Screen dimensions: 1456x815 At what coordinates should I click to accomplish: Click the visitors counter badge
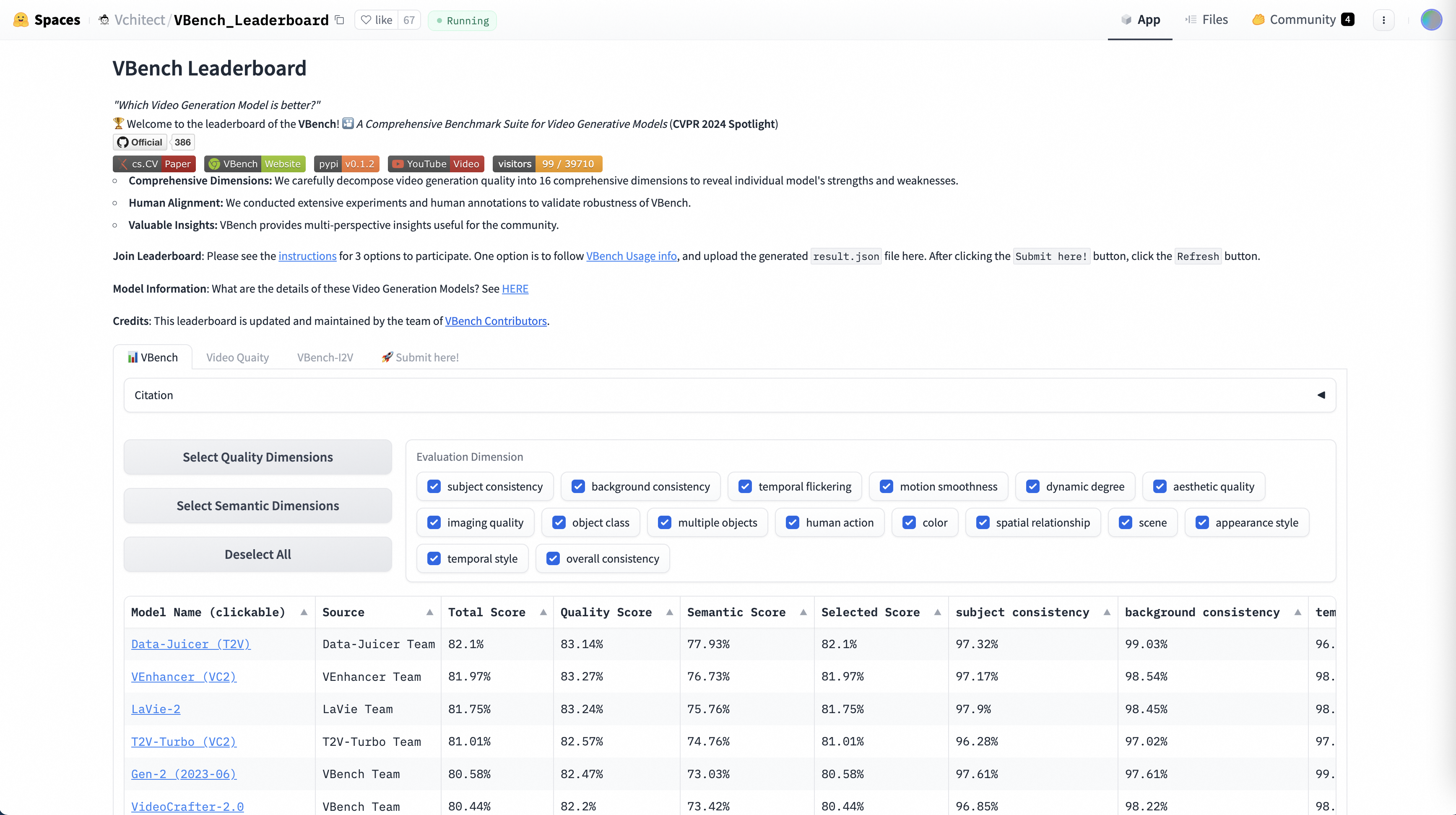tap(547, 164)
